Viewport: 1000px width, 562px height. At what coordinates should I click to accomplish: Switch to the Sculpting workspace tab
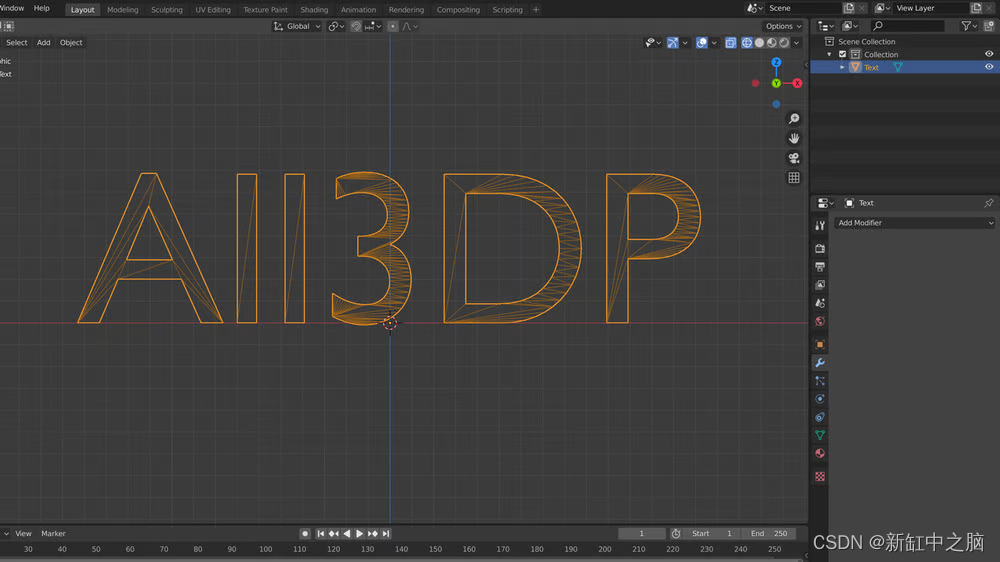click(x=166, y=10)
